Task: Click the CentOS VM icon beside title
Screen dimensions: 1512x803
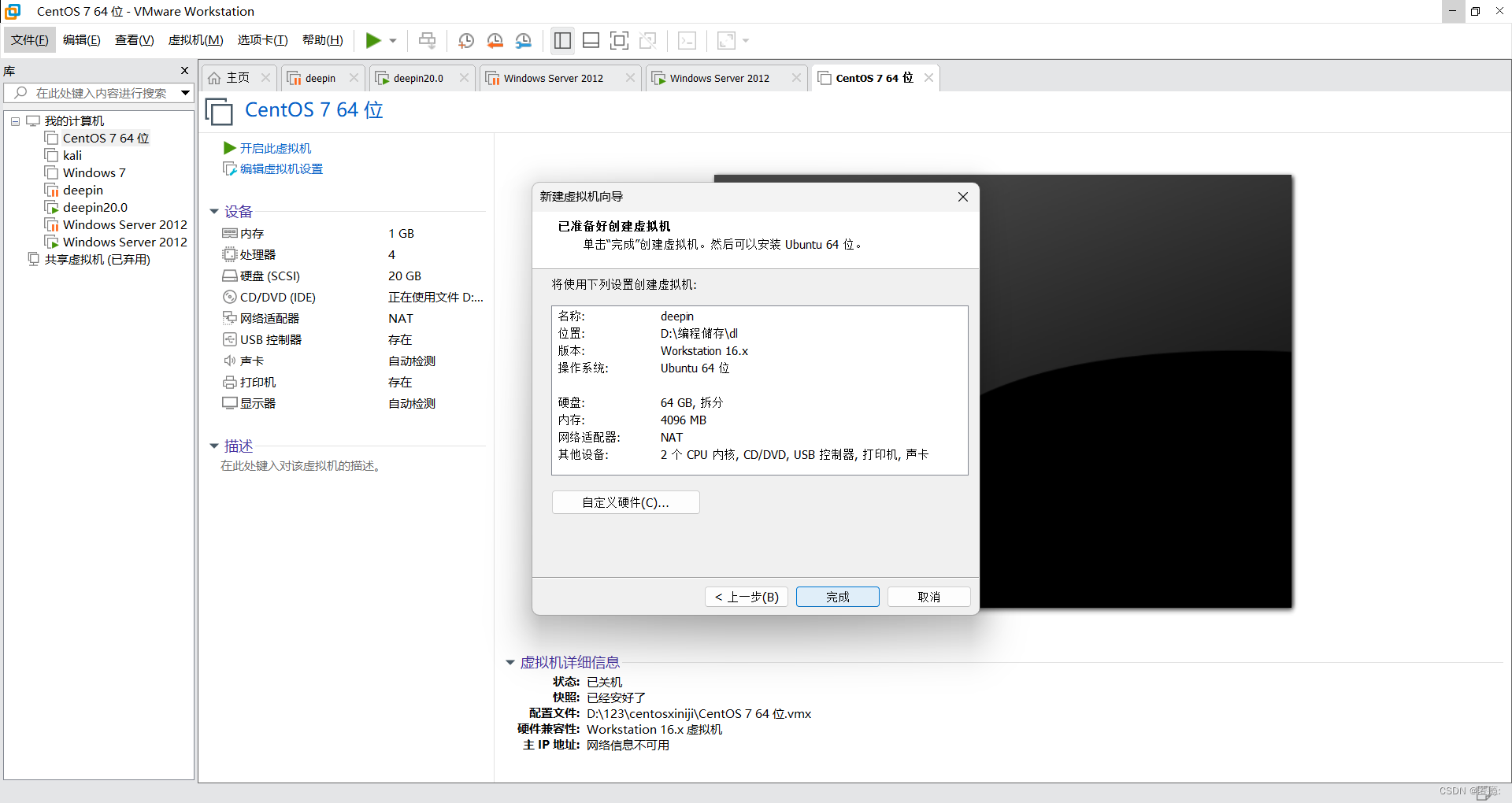Action: point(219,112)
